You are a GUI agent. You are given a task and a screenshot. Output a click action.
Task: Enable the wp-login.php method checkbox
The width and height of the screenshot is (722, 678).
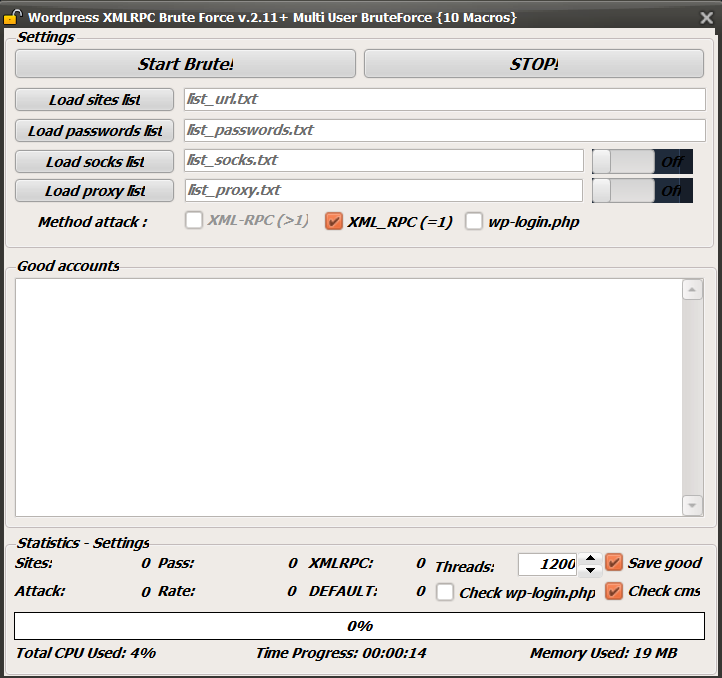474,222
